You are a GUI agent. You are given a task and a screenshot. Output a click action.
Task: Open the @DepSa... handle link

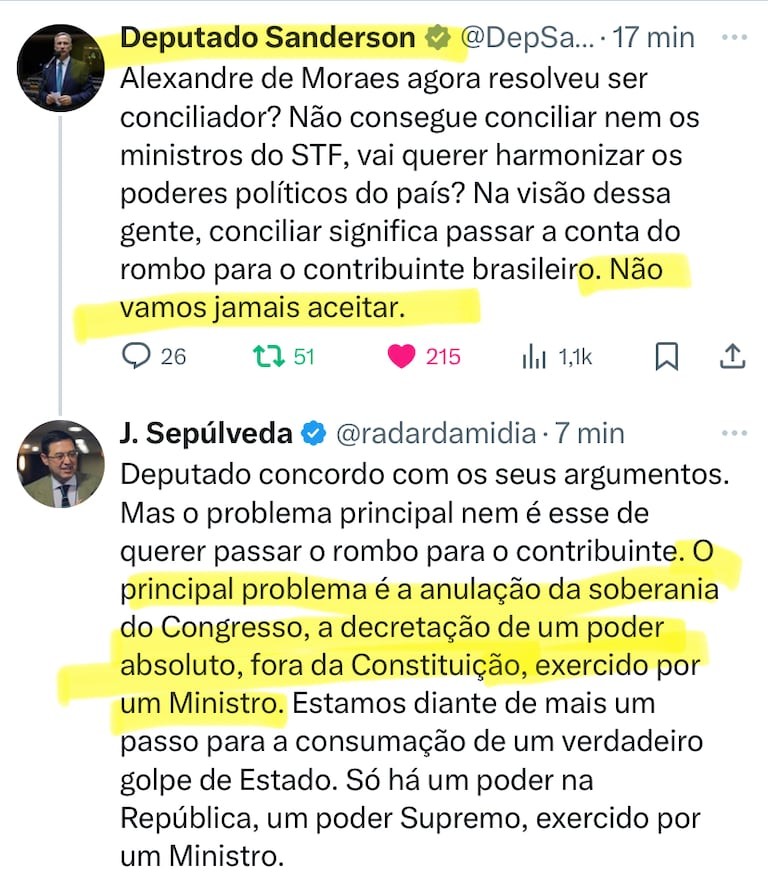pyautogui.click(x=526, y=38)
